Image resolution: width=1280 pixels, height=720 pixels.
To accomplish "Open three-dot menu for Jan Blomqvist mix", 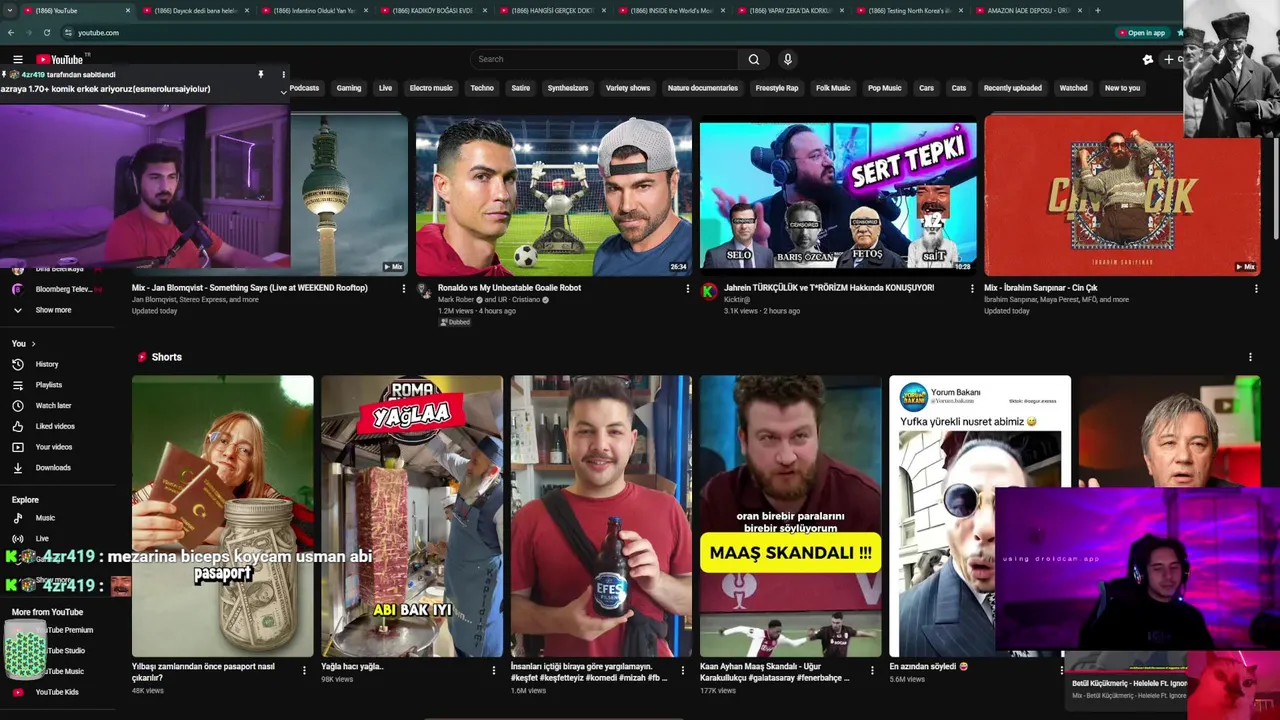I will point(404,288).
